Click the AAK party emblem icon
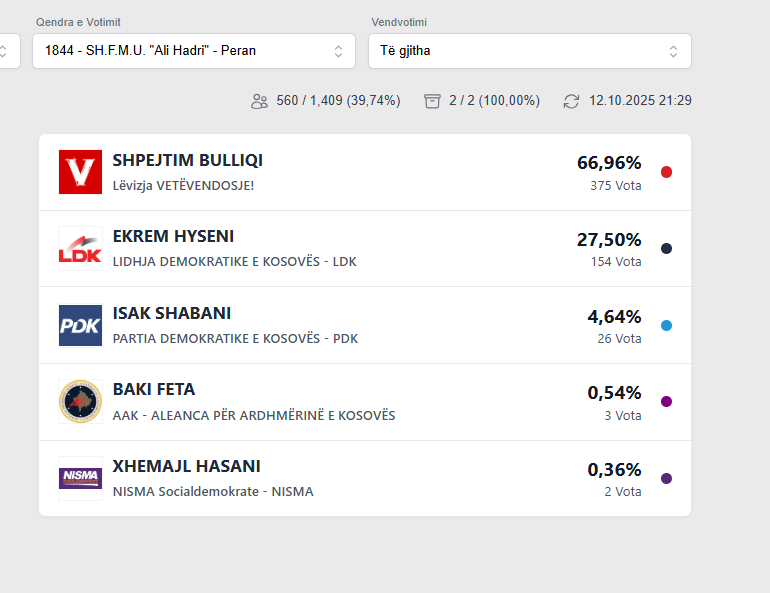 tap(80, 401)
